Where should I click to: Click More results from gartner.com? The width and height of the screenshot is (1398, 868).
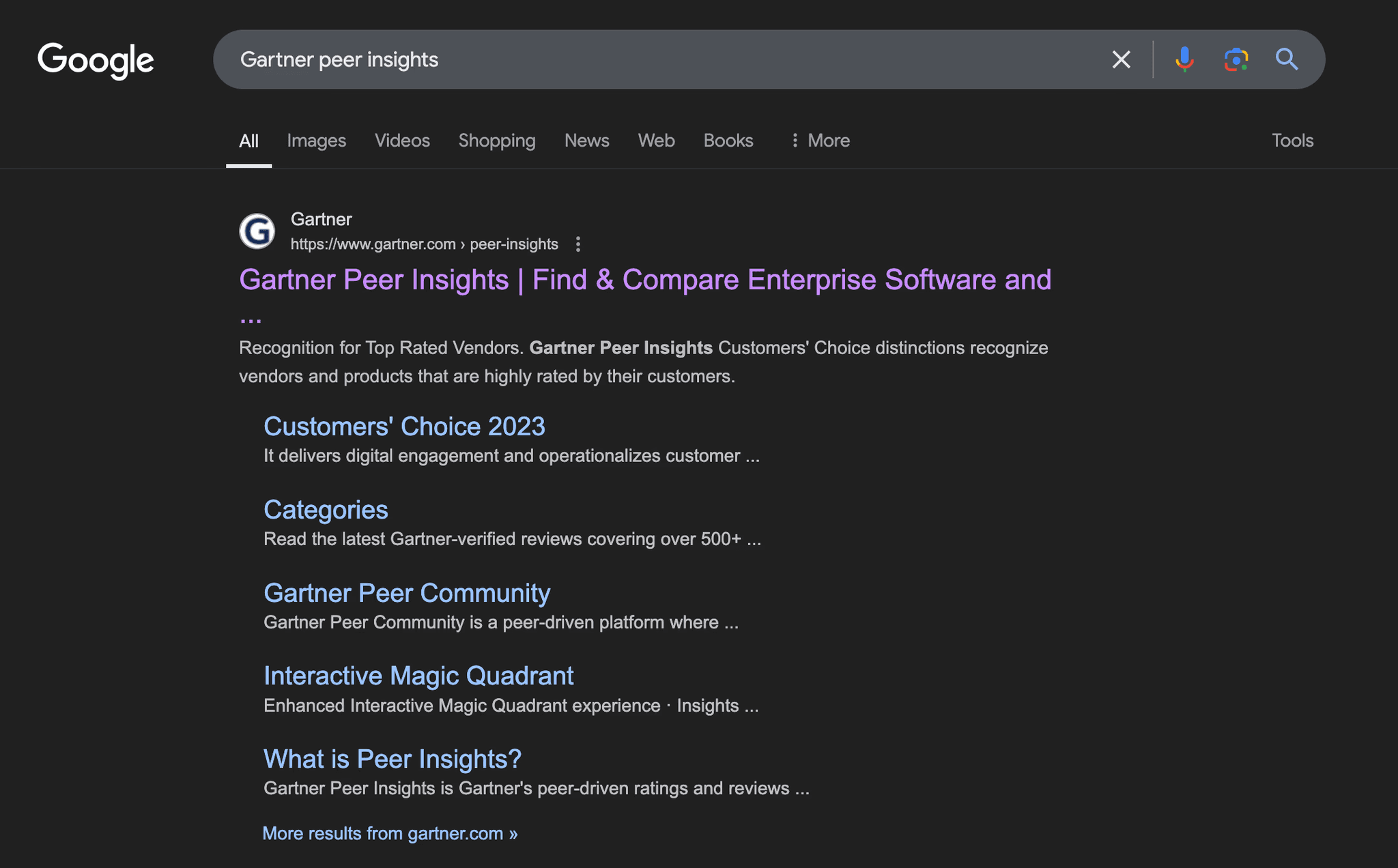pyautogui.click(x=390, y=833)
